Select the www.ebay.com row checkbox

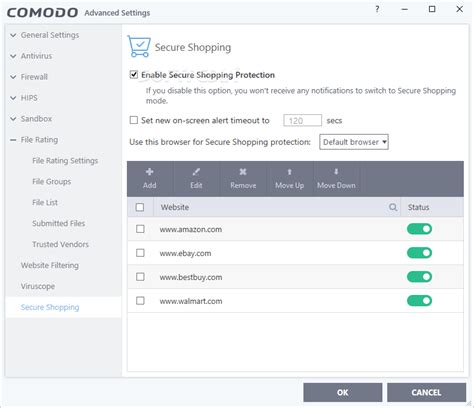pyautogui.click(x=140, y=253)
